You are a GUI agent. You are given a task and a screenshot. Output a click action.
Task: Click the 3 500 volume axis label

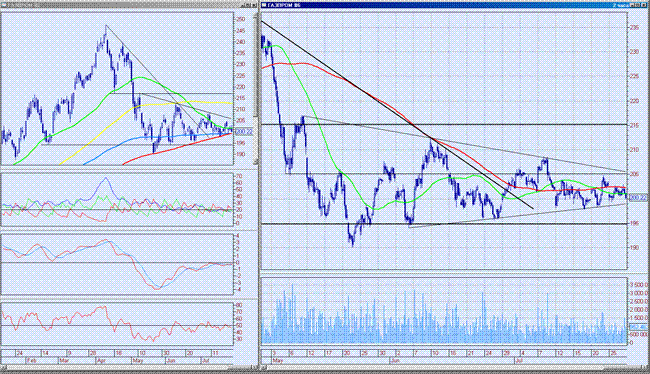[639, 285]
